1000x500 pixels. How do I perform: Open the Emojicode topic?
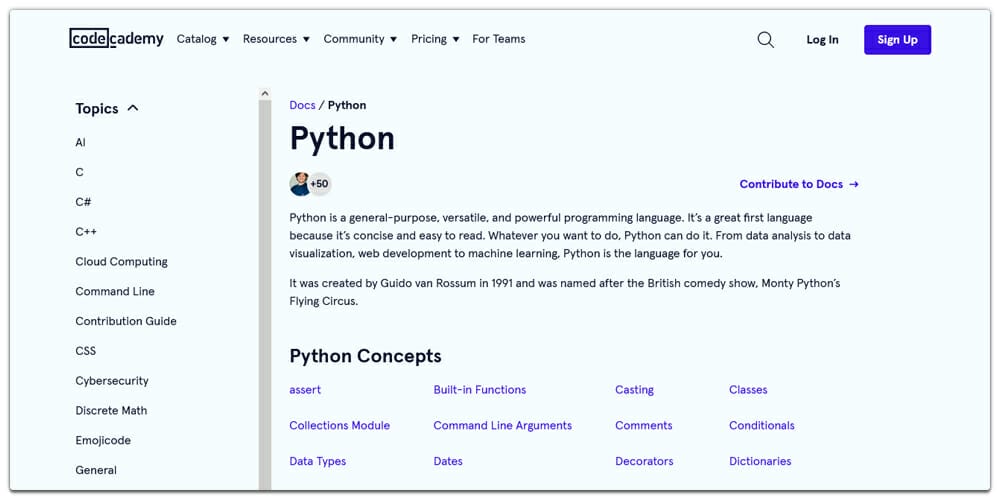pos(103,441)
